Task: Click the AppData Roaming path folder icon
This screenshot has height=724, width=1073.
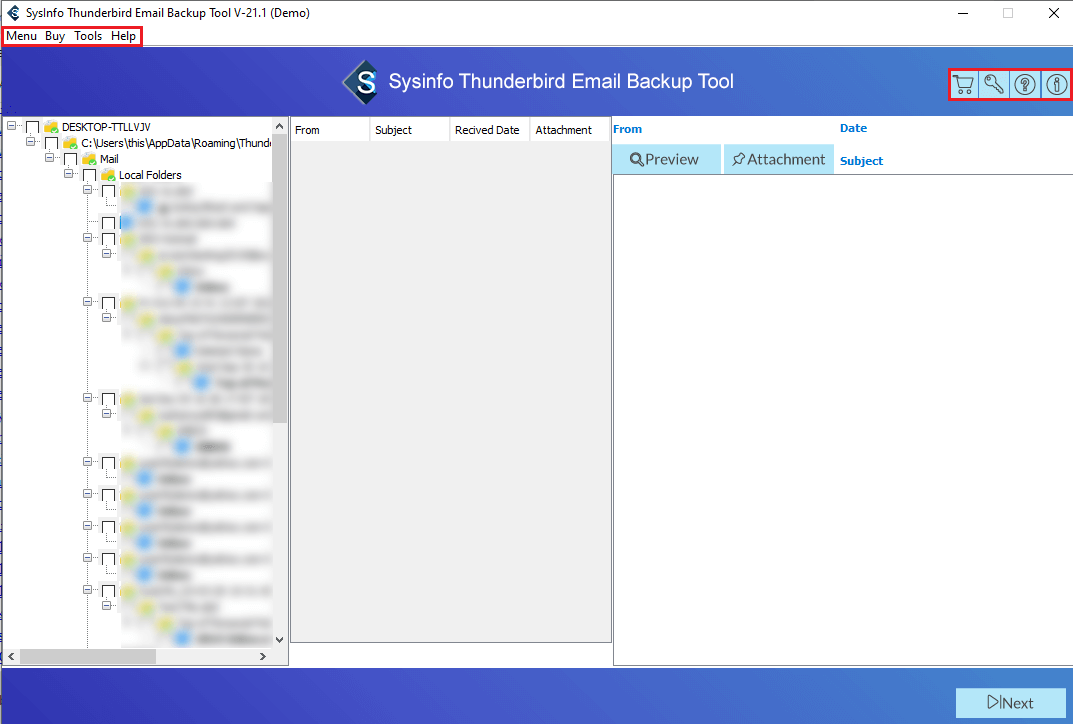Action: pyautogui.click(x=70, y=143)
